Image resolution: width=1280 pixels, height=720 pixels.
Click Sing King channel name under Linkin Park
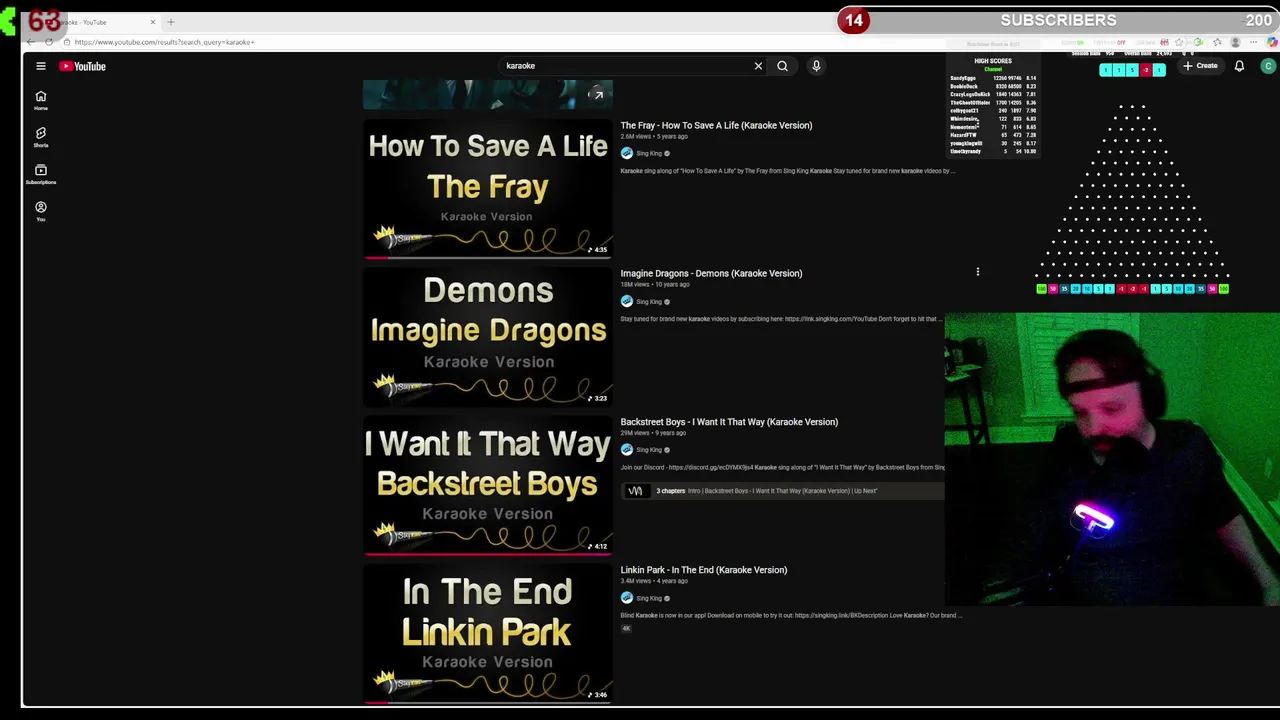click(x=649, y=598)
